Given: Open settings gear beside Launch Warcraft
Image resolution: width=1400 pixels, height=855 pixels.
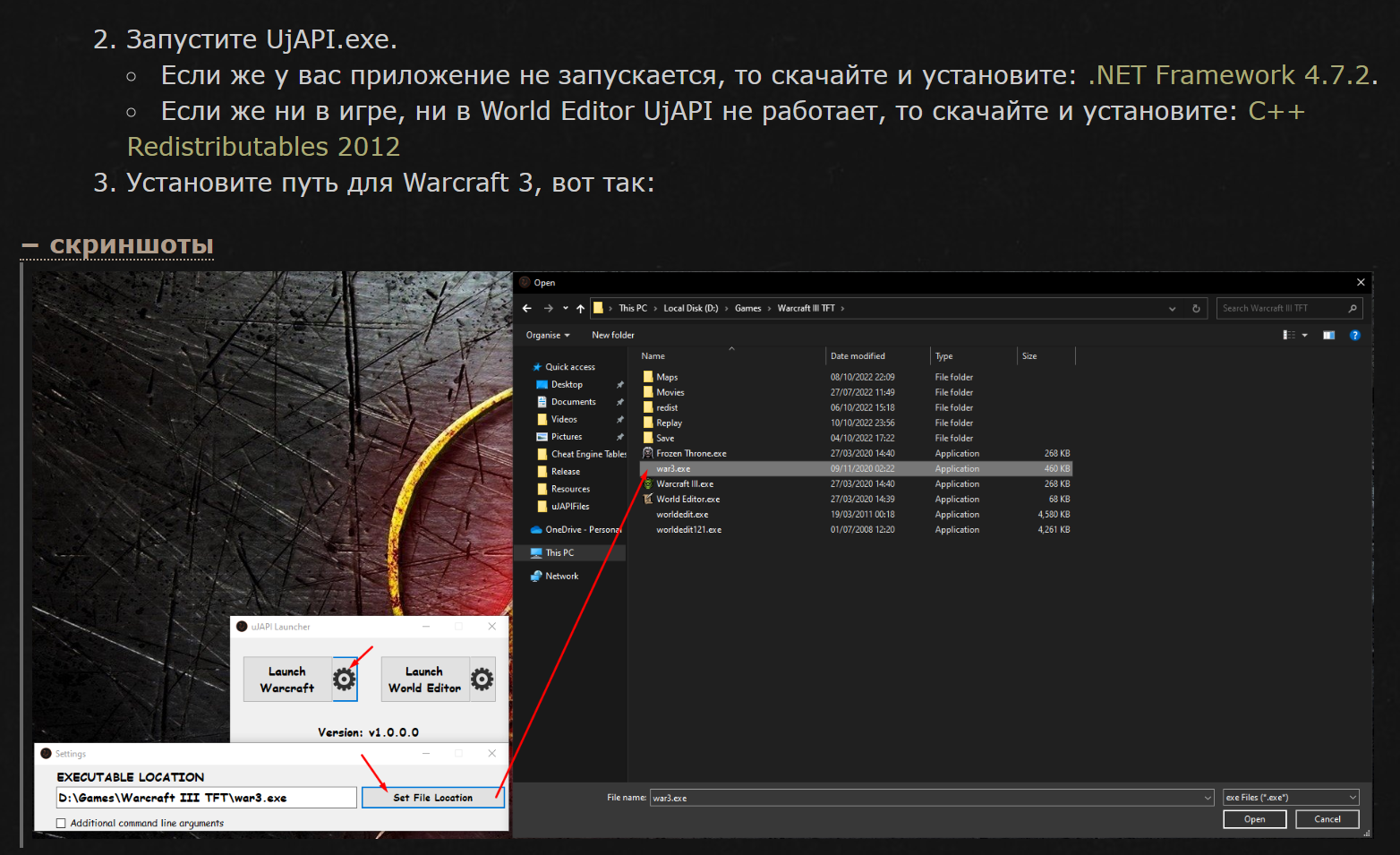Looking at the screenshot, I should [x=345, y=680].
